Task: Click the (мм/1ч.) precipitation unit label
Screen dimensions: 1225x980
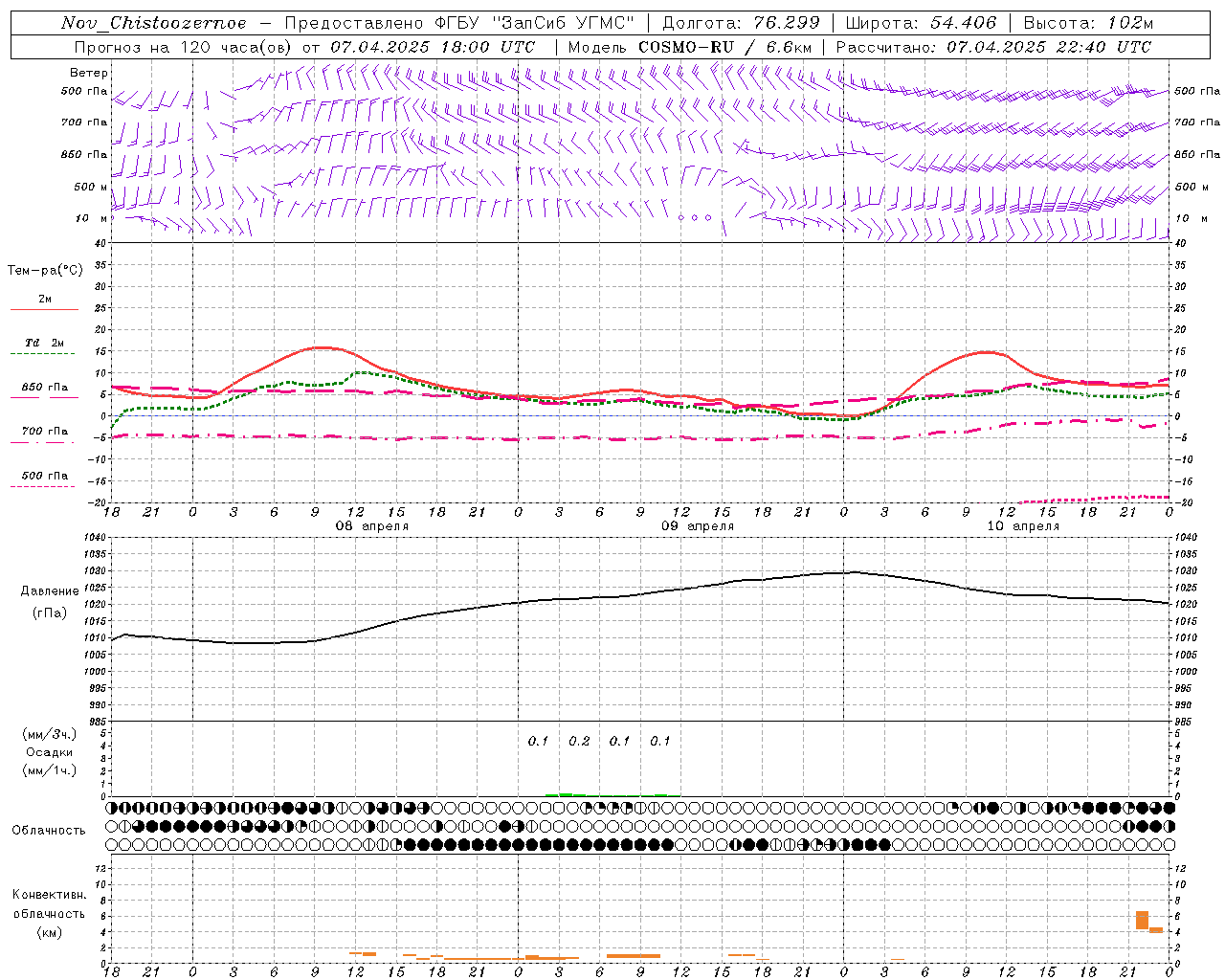Action: pos(49,771)
